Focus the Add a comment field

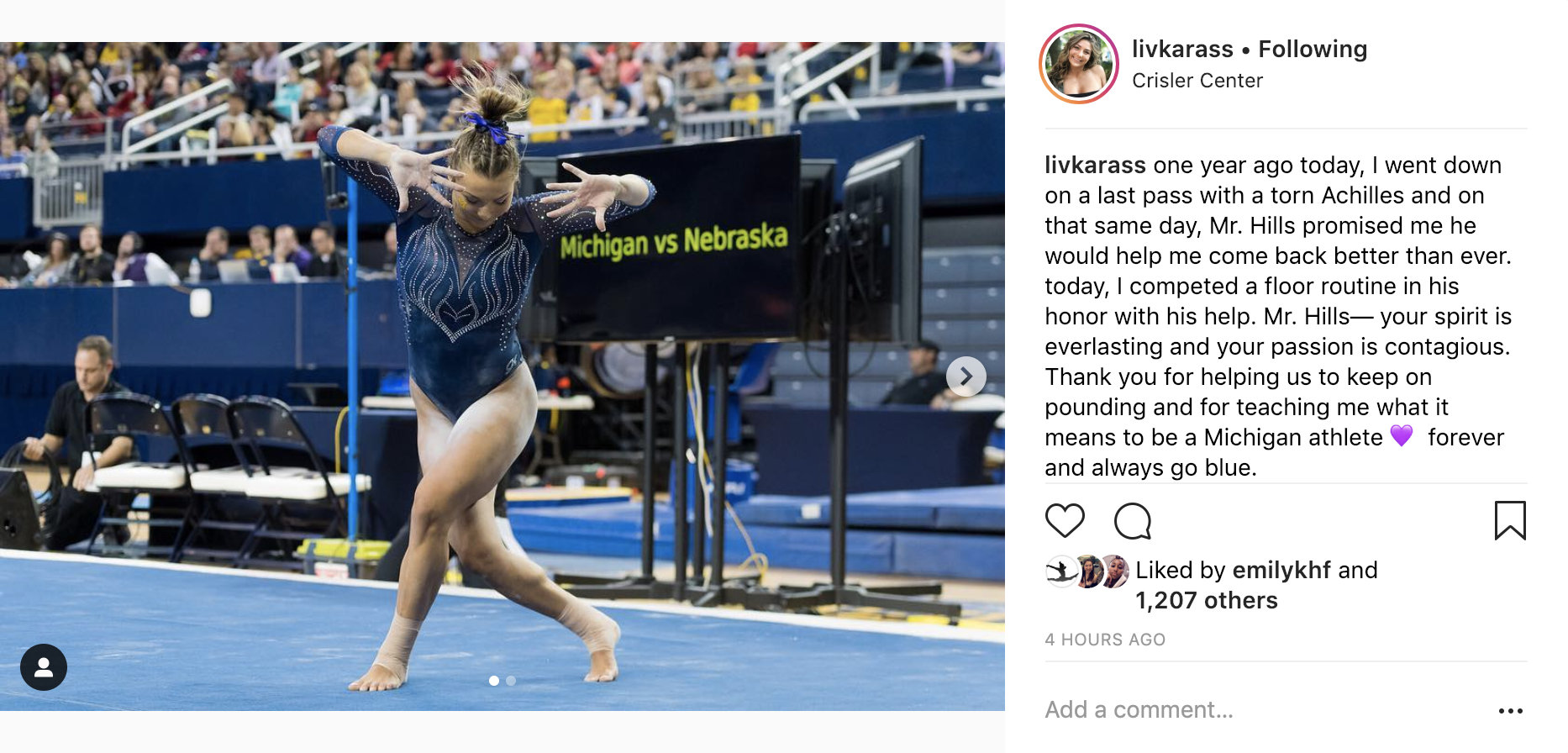pyautogui.click(x=1260, y=710)
